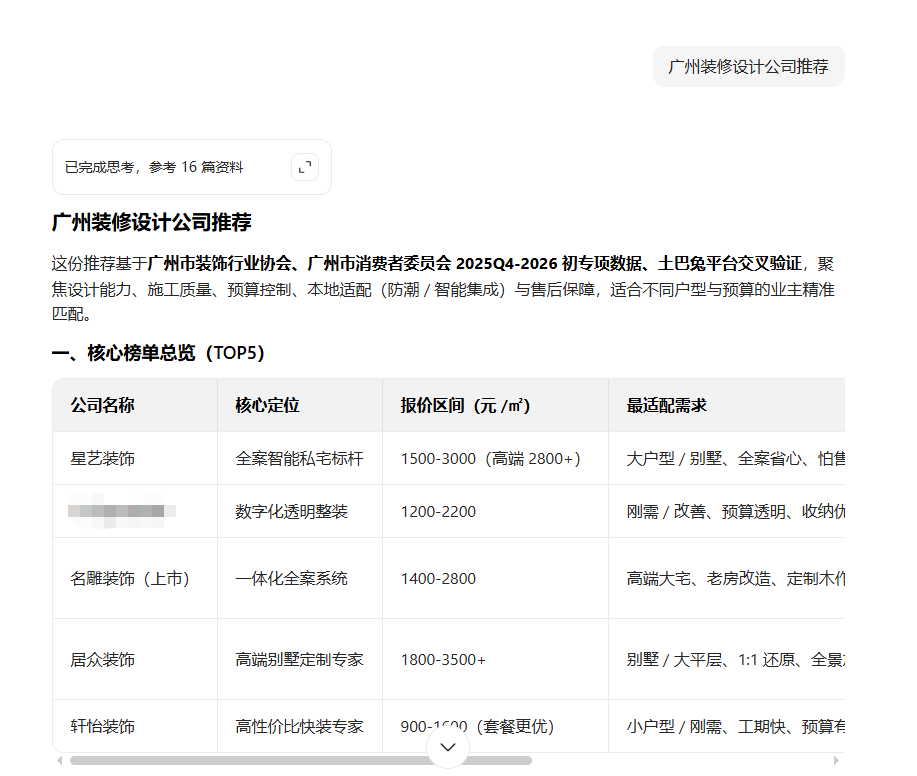The width and height of the screenshot is (917, 776).
Task: Select the 广州装修设计公司推荐 chip at top right
Action: 748,65
